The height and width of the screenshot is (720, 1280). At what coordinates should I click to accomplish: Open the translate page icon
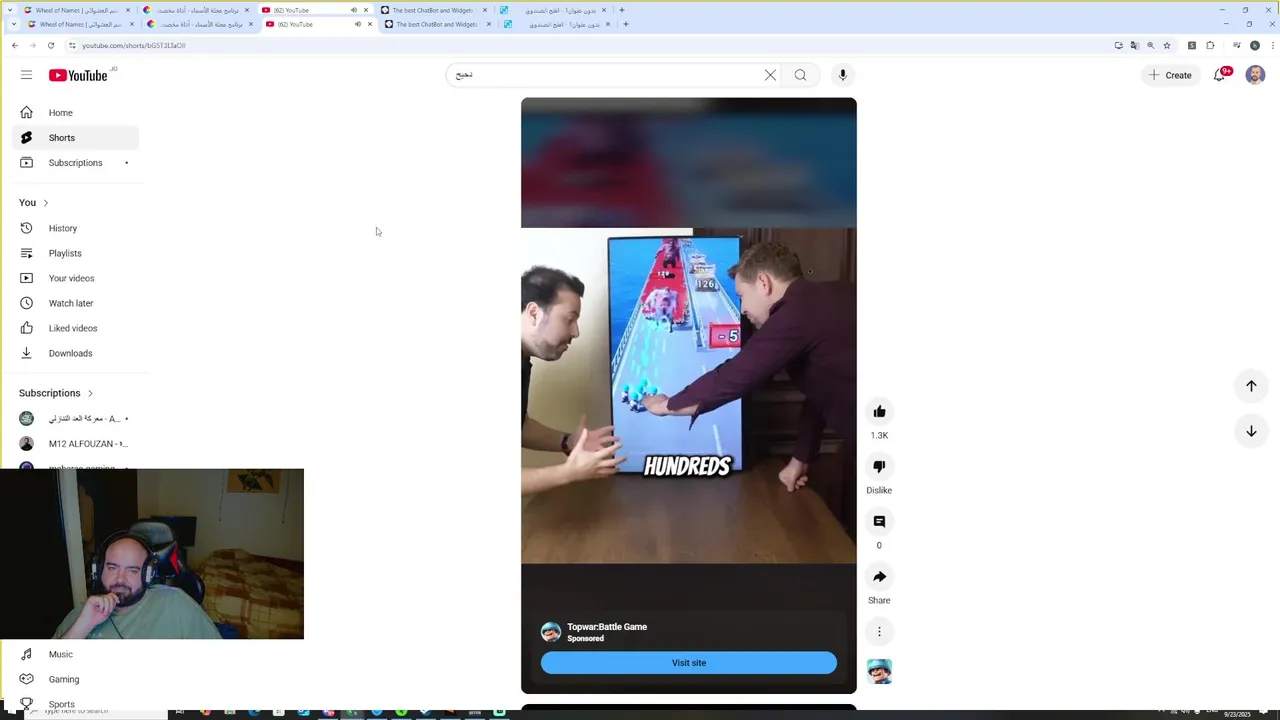(1134, 45)
